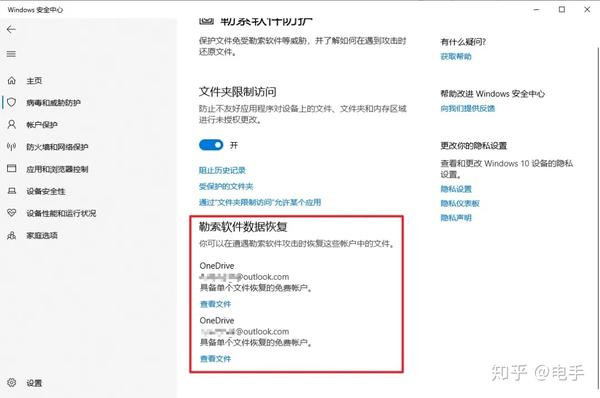Open the 阻止历史记录 link
Image resolution: width=600 pixels, height=398 pixels.
tap(222, 170)
